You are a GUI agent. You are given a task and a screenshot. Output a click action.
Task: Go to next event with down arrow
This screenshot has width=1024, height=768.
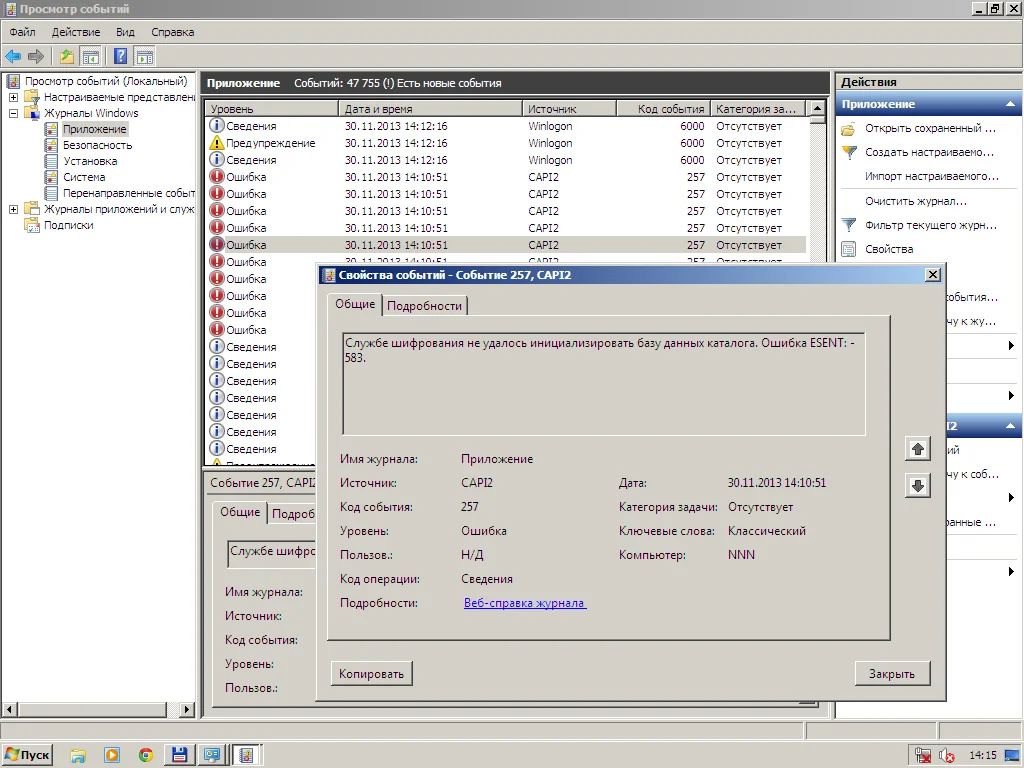tap(917, 486)
